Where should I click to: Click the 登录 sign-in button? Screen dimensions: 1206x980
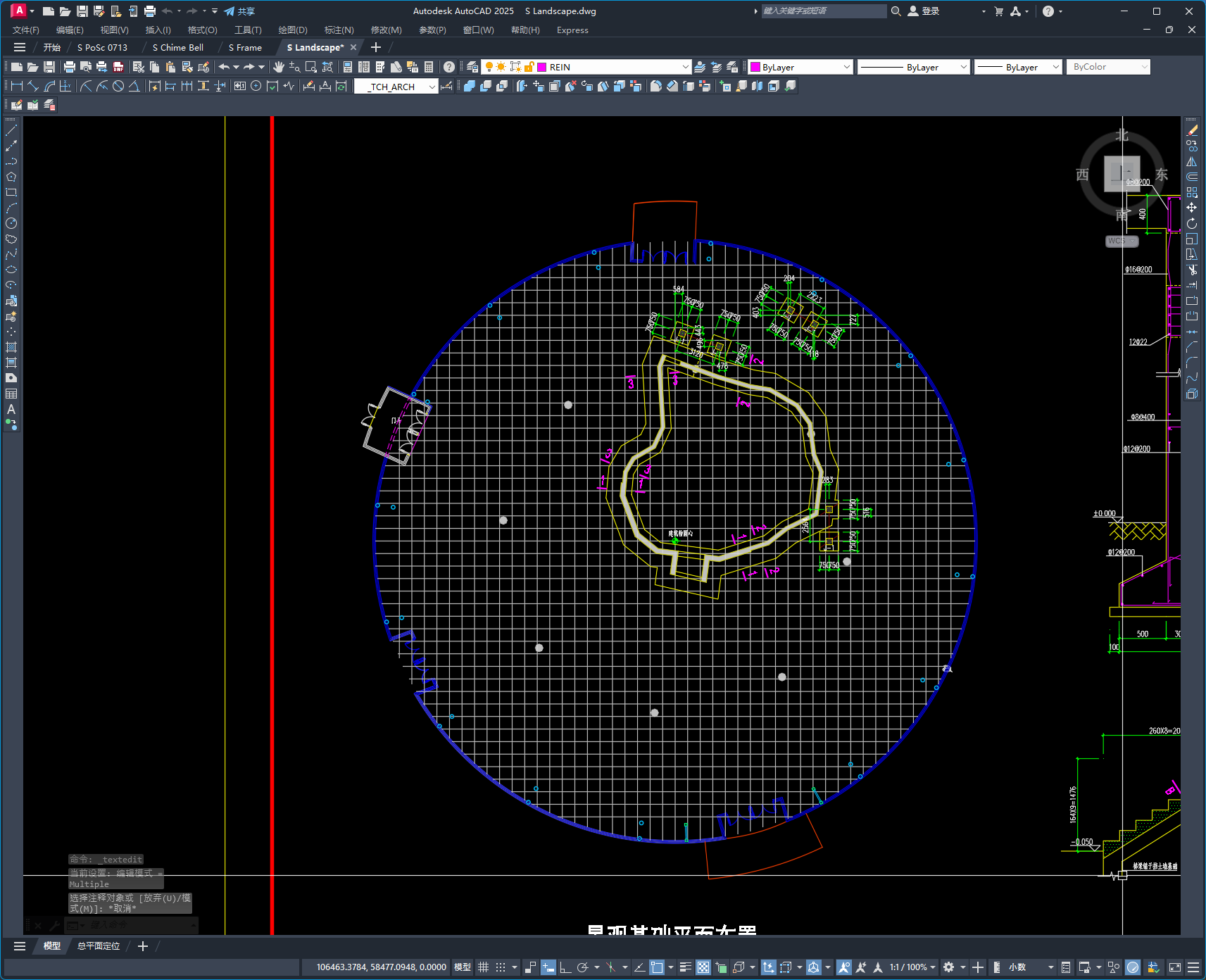[924, 11]
